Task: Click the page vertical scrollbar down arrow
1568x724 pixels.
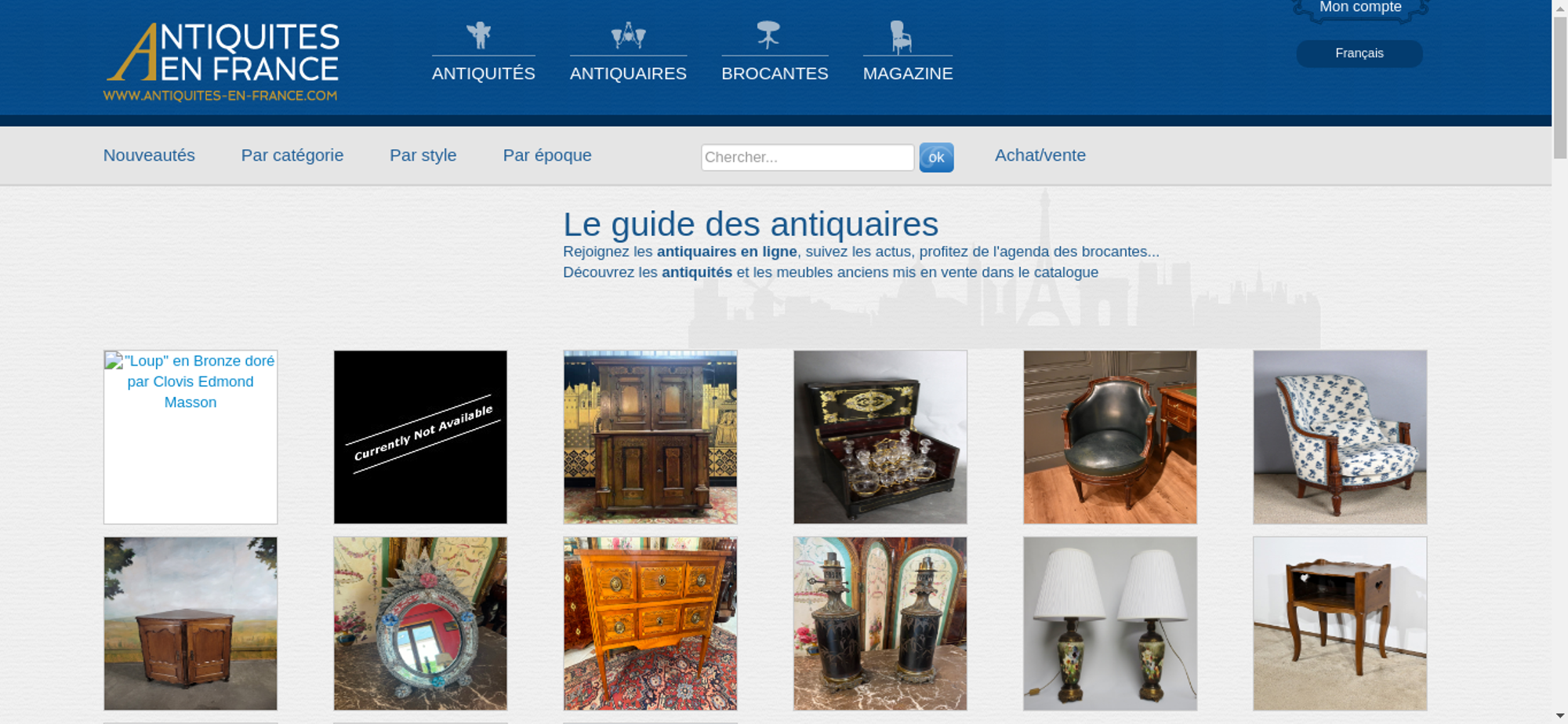Action: click(1560, 716)
